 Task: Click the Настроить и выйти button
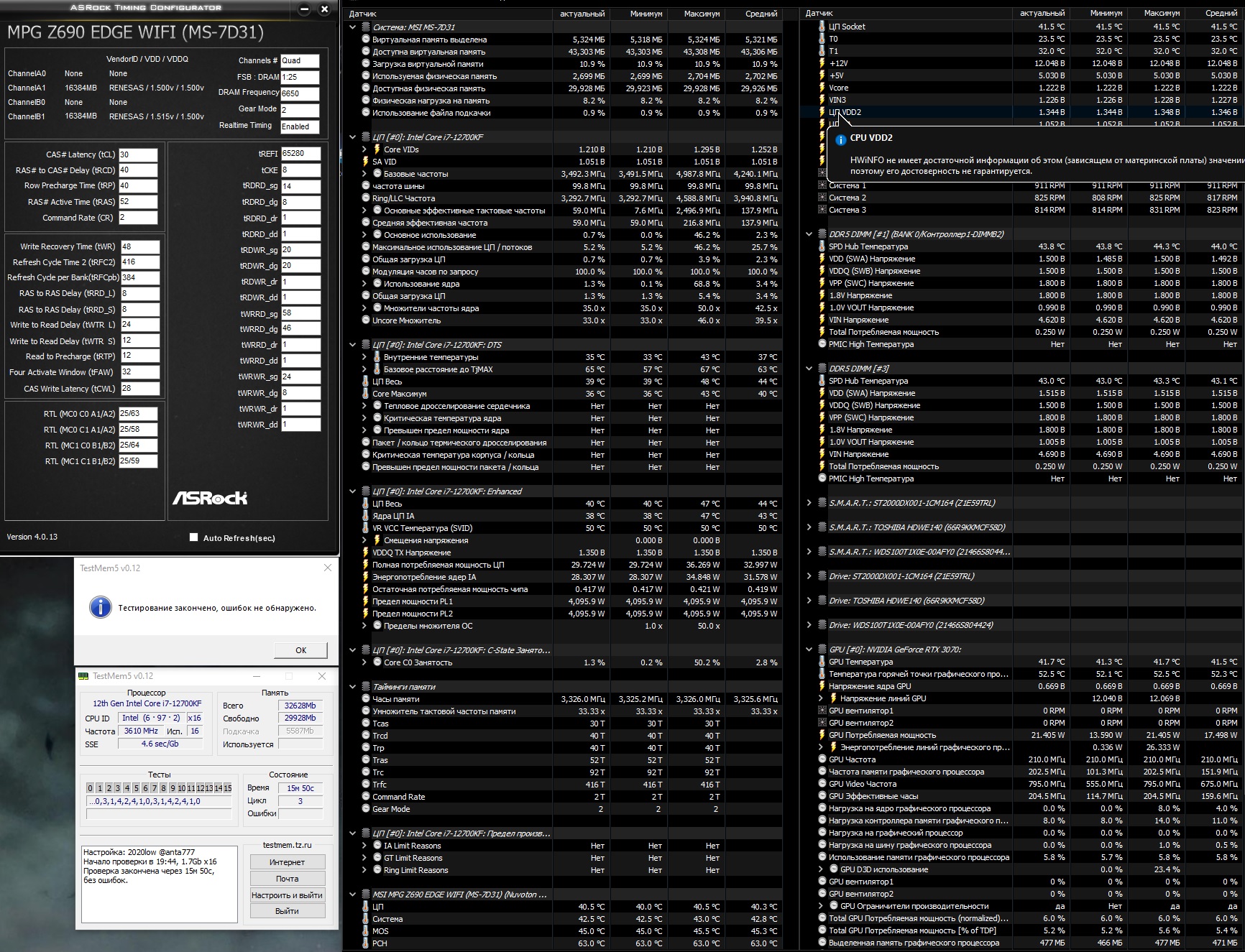coord(288,895)
